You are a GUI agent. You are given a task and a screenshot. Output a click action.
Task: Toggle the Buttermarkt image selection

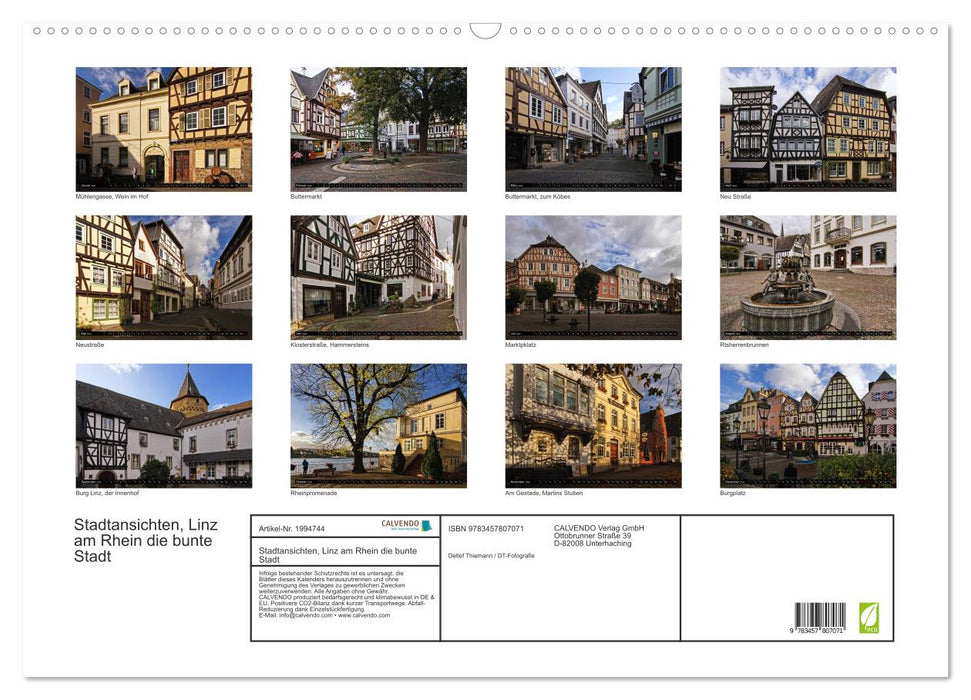click(378, 129)
